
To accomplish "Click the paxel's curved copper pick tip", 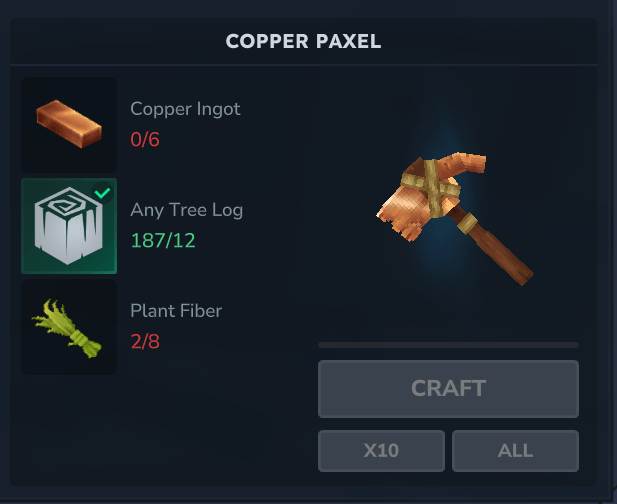I will point(464,163).
